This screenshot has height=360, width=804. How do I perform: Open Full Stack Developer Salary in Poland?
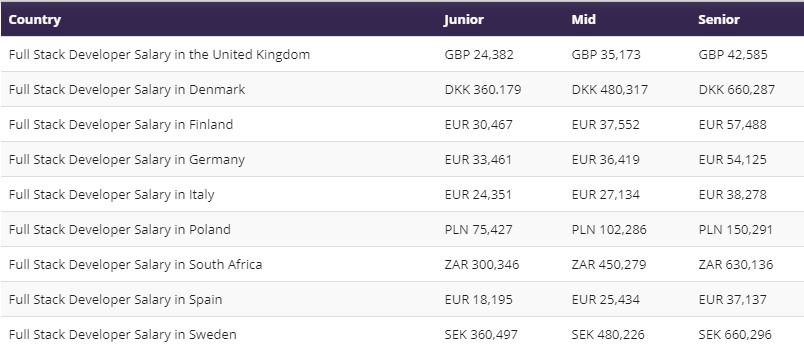coord(119,229)
